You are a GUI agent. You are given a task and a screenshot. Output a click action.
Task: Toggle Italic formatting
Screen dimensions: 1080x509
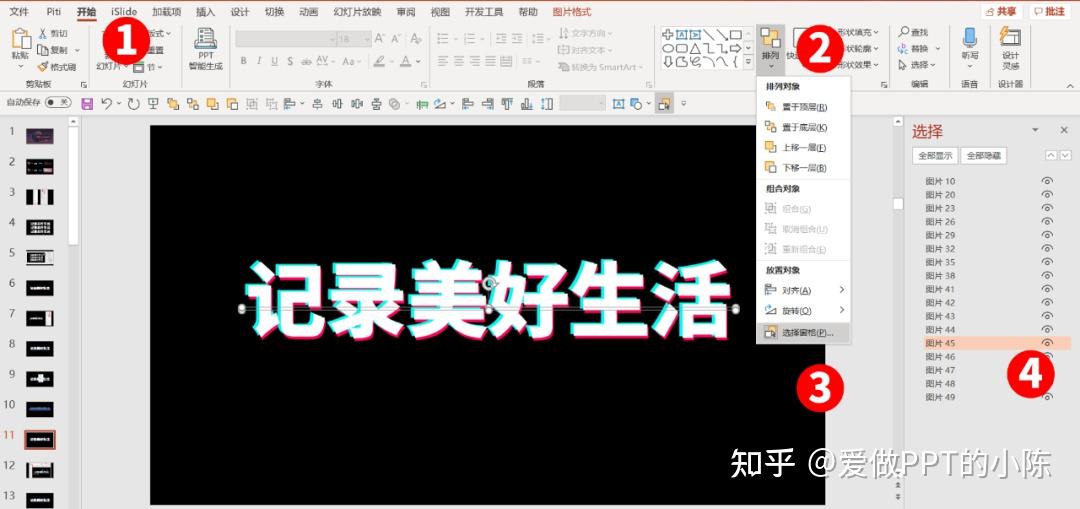[259, 61]
